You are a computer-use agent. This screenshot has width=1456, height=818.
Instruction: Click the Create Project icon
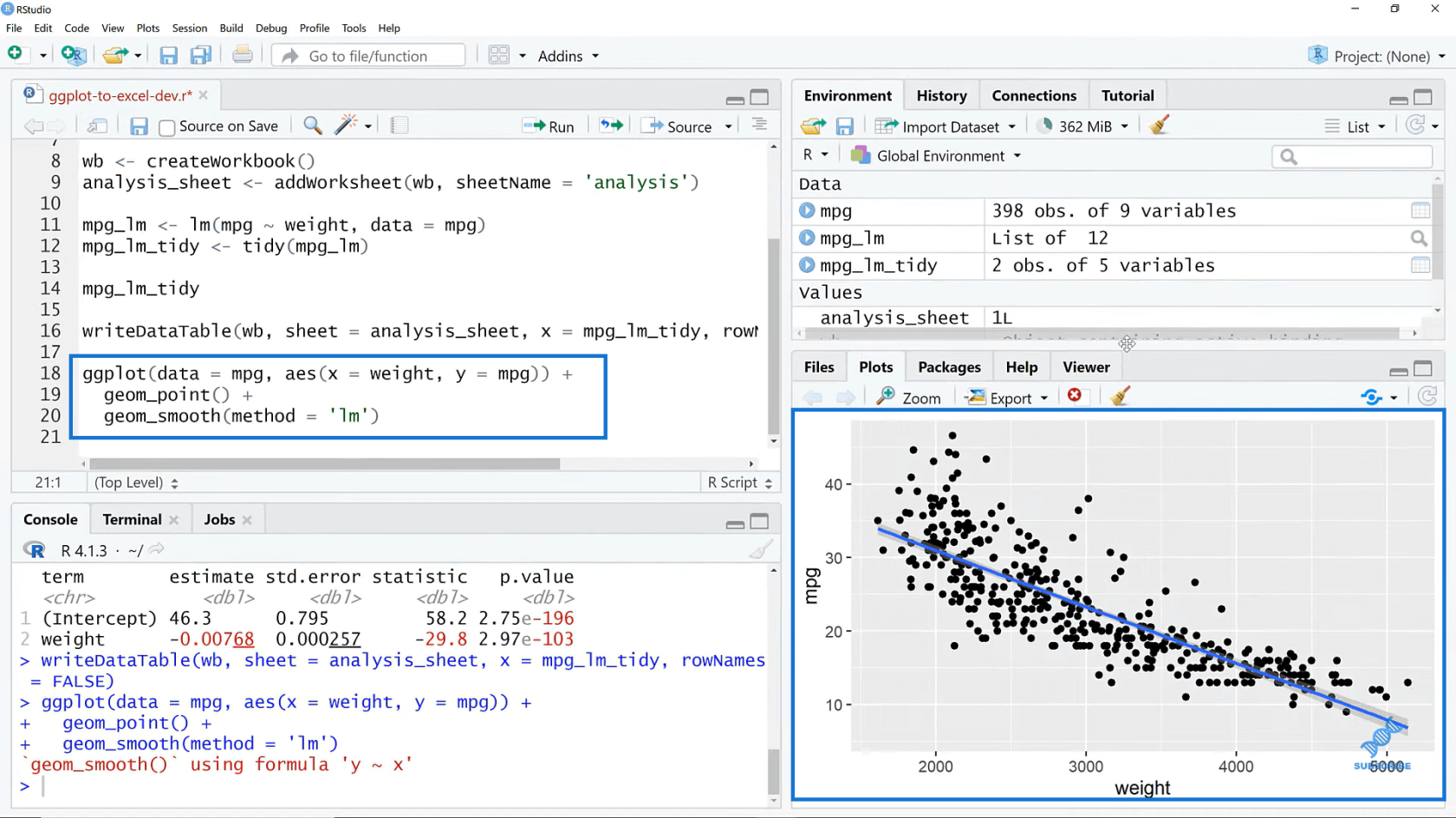(x=74, y=55)
